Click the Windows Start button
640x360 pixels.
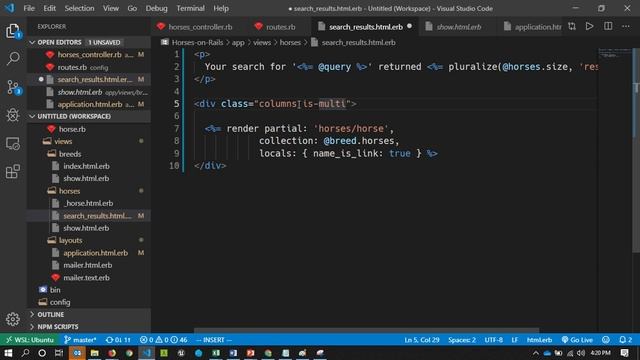click(8, 353)
